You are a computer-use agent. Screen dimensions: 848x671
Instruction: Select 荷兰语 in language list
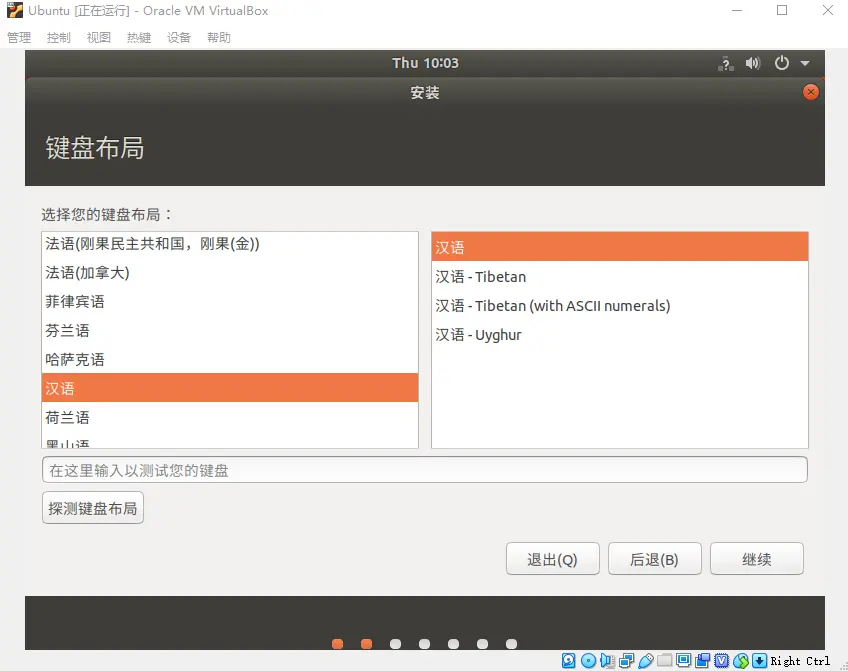(x=230, y=417)
